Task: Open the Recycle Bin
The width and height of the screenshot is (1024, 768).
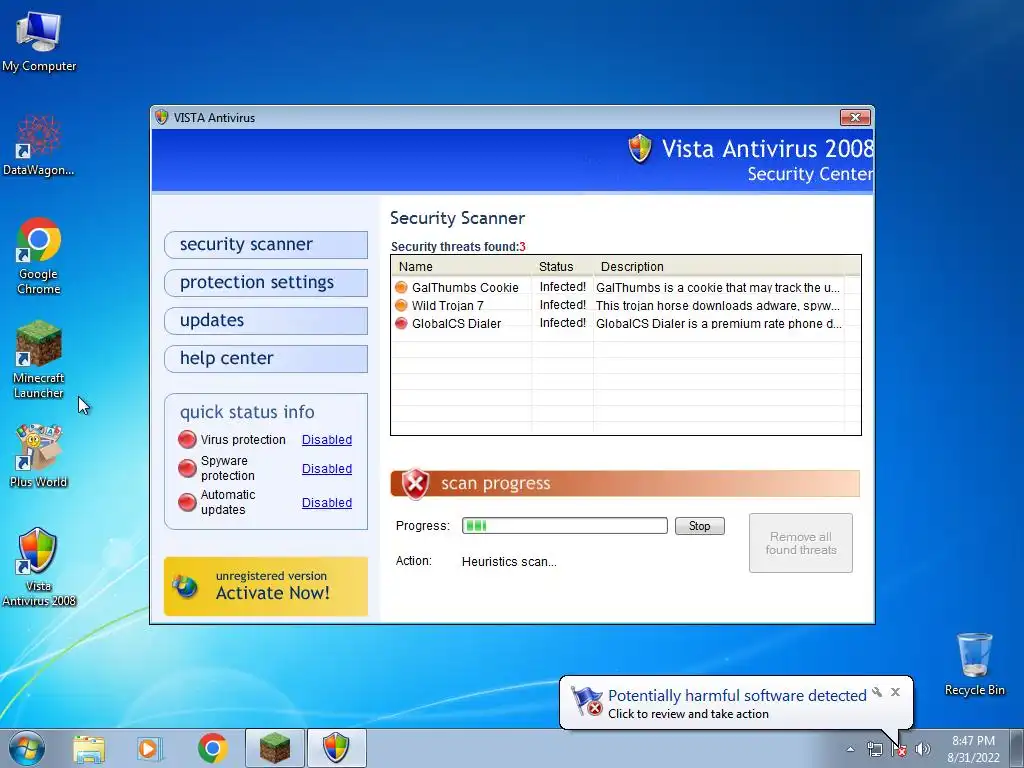Action: tap(974, 664)
